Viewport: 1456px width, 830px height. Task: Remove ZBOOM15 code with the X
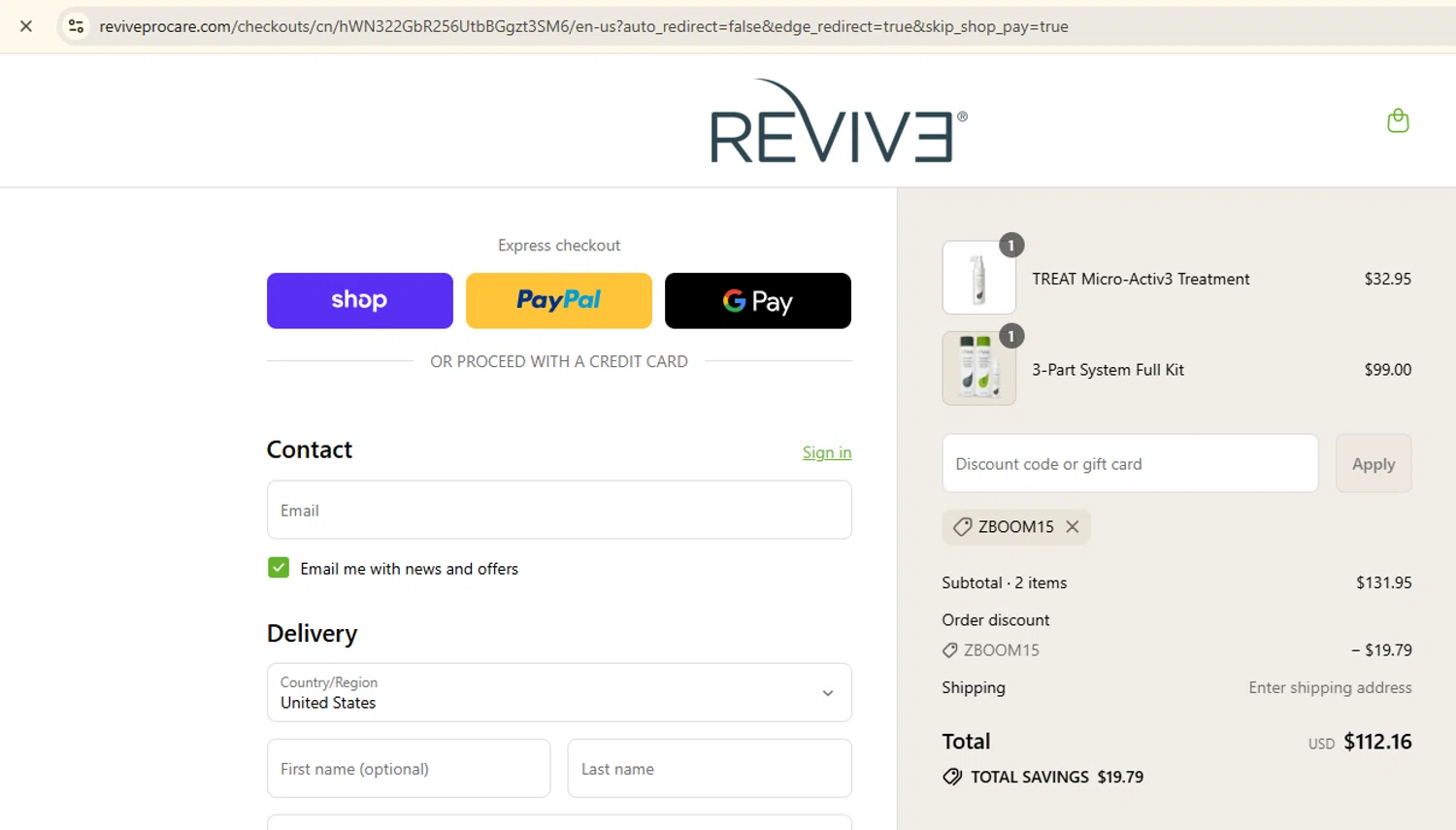coord(1073,526)
